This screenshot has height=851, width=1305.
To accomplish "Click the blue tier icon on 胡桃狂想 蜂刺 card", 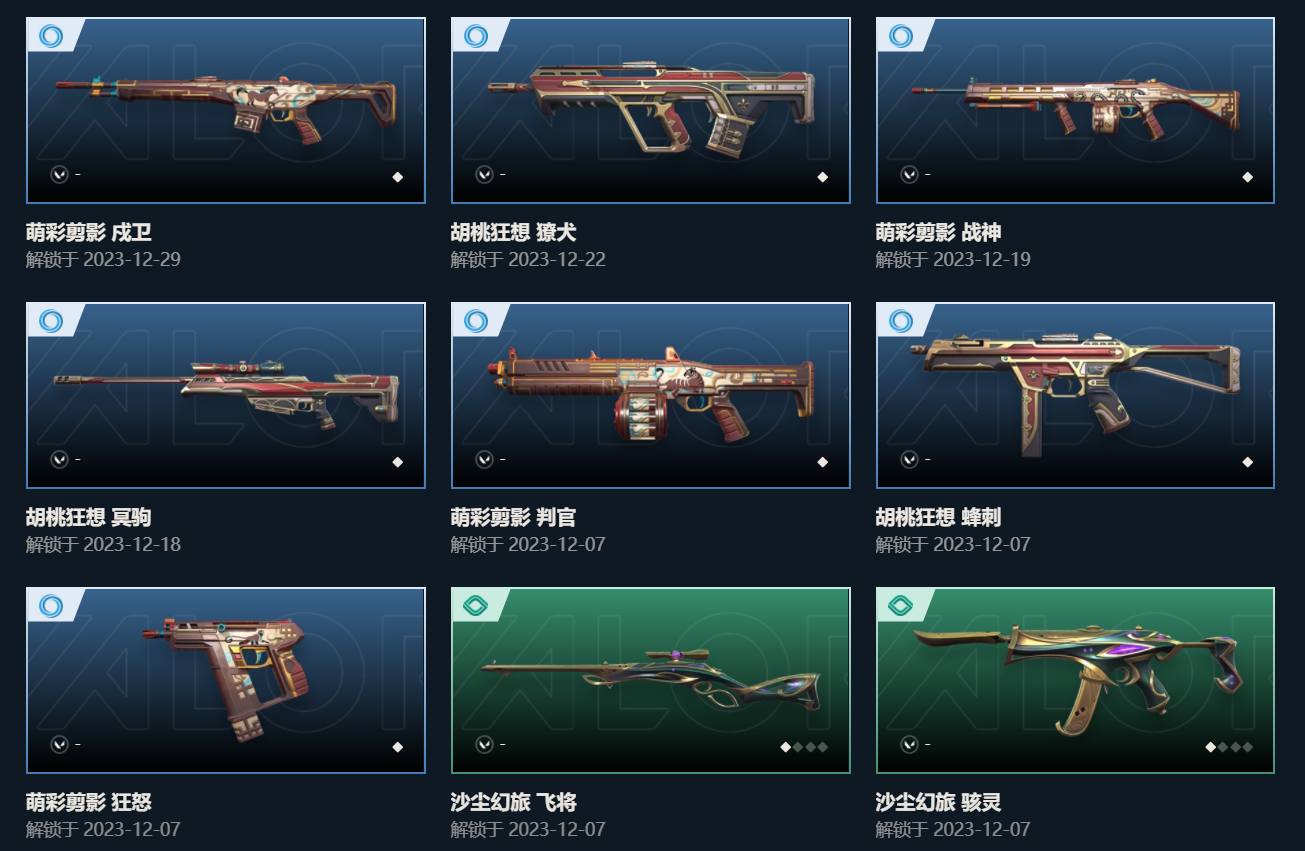I will click(901, 321).
